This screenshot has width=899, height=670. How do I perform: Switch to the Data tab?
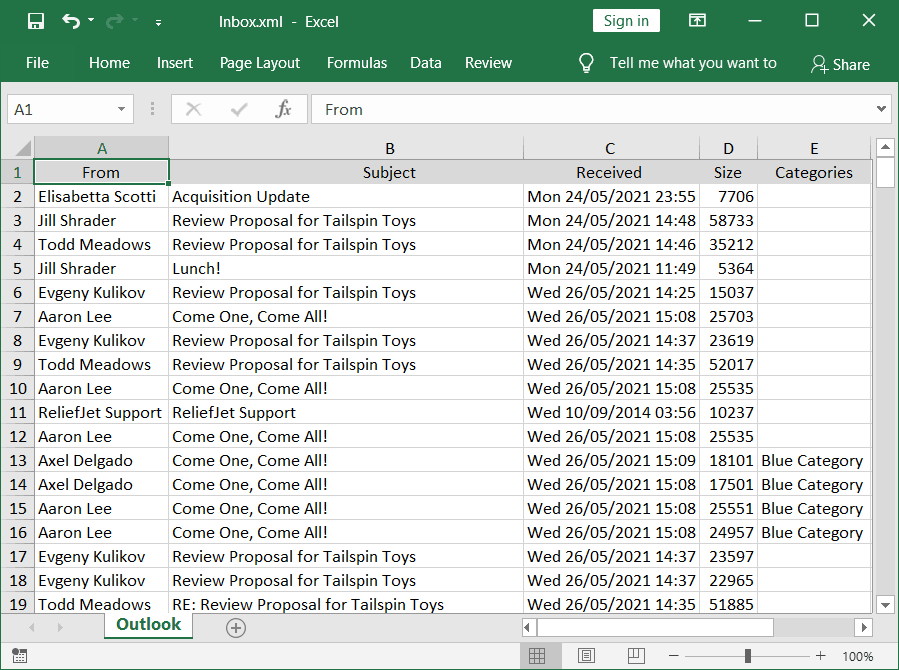(426, 63)
